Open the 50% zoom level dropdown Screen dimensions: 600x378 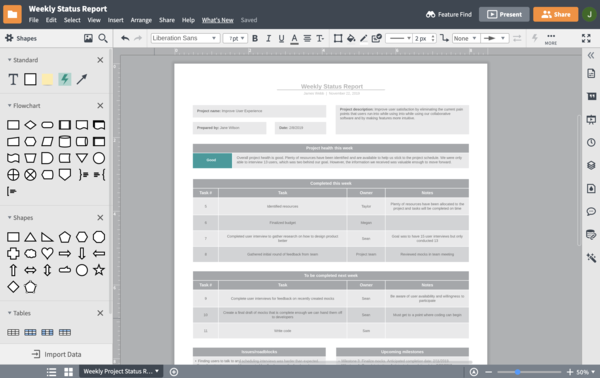tap(585, 372)
